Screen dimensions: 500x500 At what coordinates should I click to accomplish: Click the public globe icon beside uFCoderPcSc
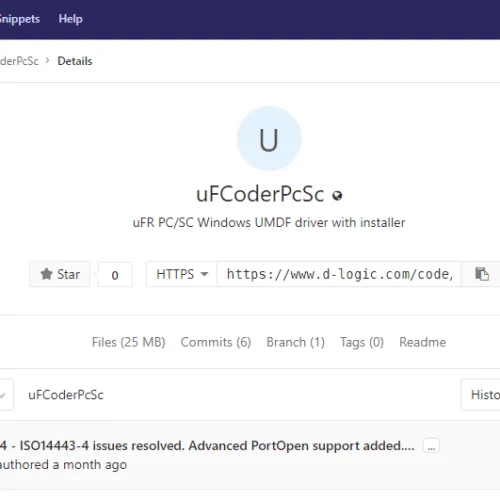click(337, 195)
